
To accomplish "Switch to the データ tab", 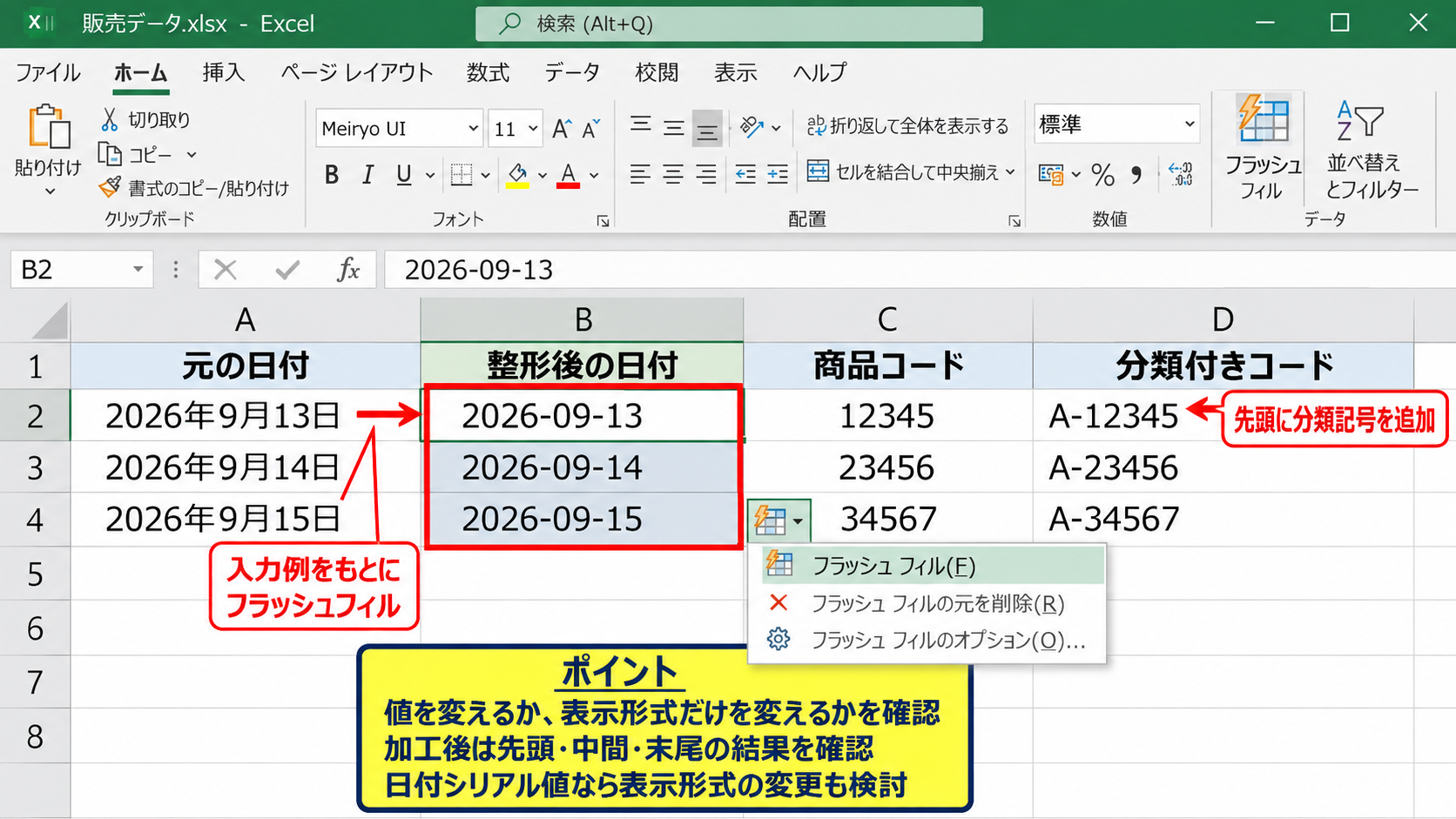I will (572, 72).
